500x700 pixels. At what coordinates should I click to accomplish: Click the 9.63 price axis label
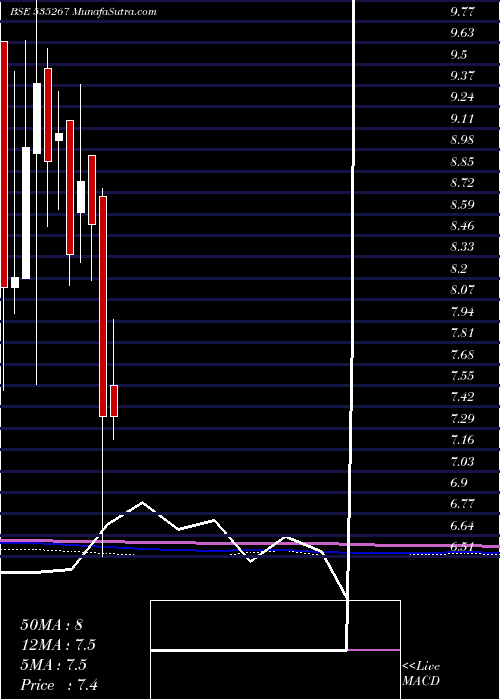[462, 33]
